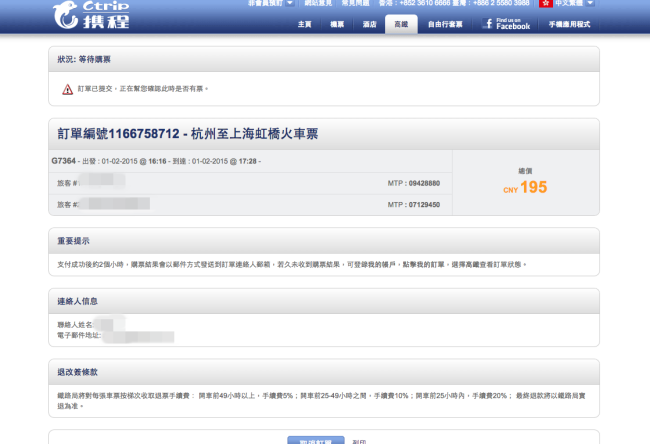Expand the 非會員預訂 dropdown arrow

(290, 3)
